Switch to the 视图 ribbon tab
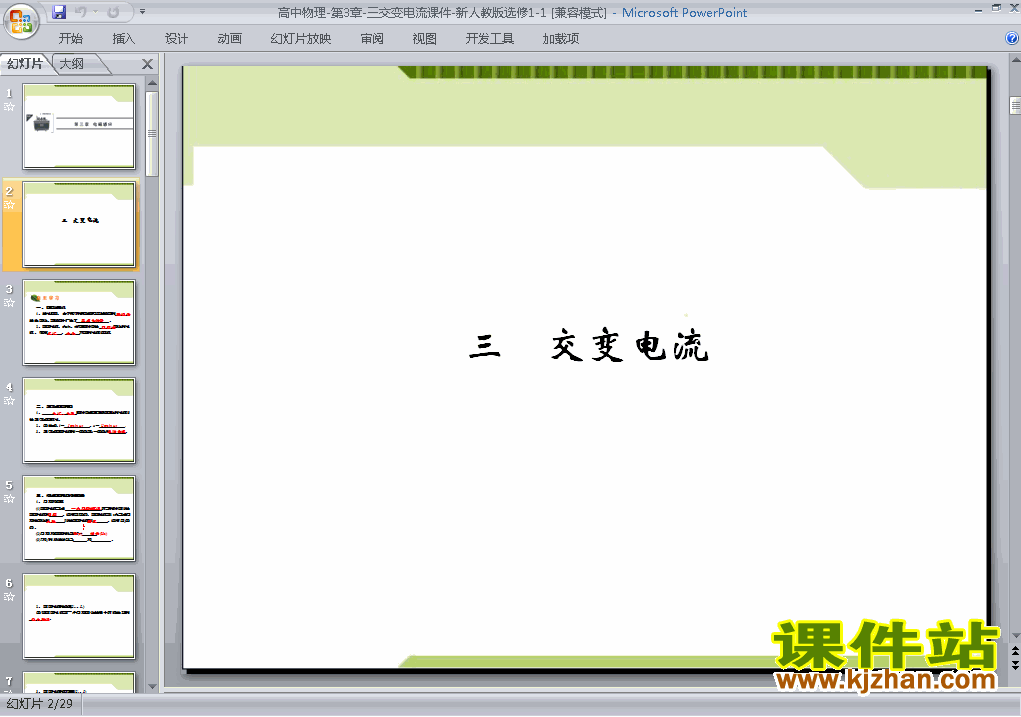The image size is (1021, 717). tap(425, 38)
